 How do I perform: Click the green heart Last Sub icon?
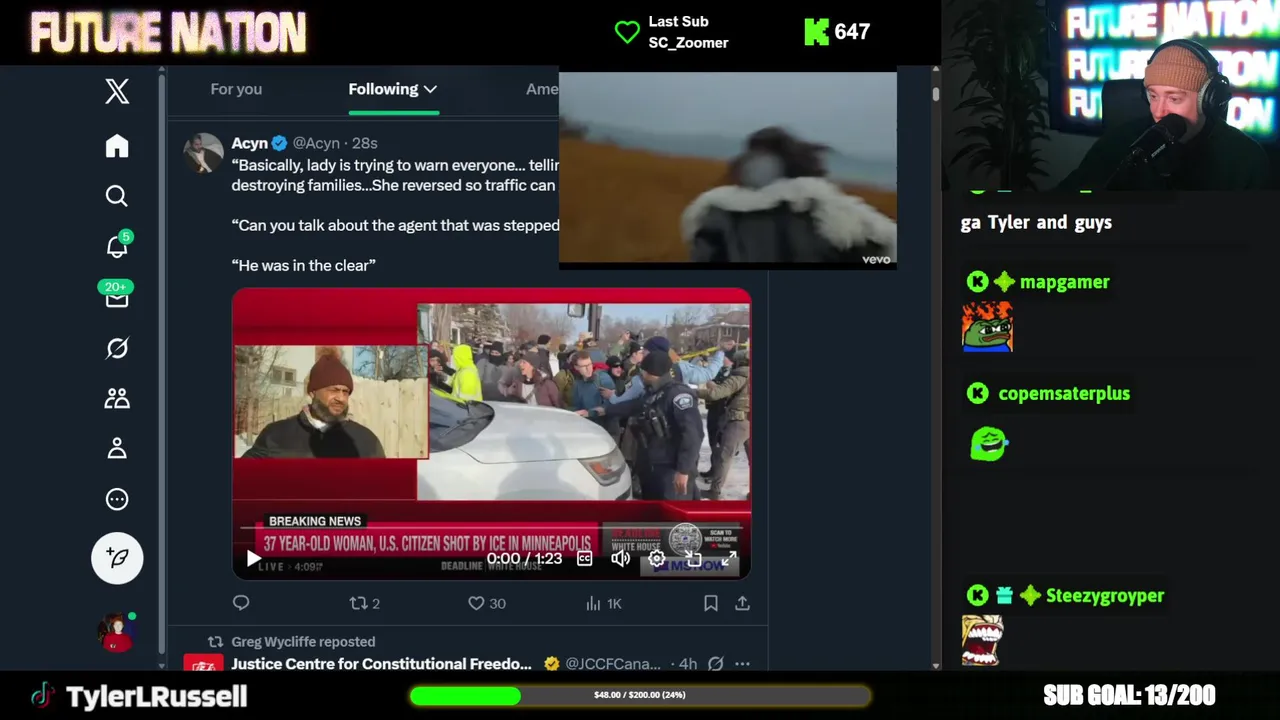tap(627, 32)
